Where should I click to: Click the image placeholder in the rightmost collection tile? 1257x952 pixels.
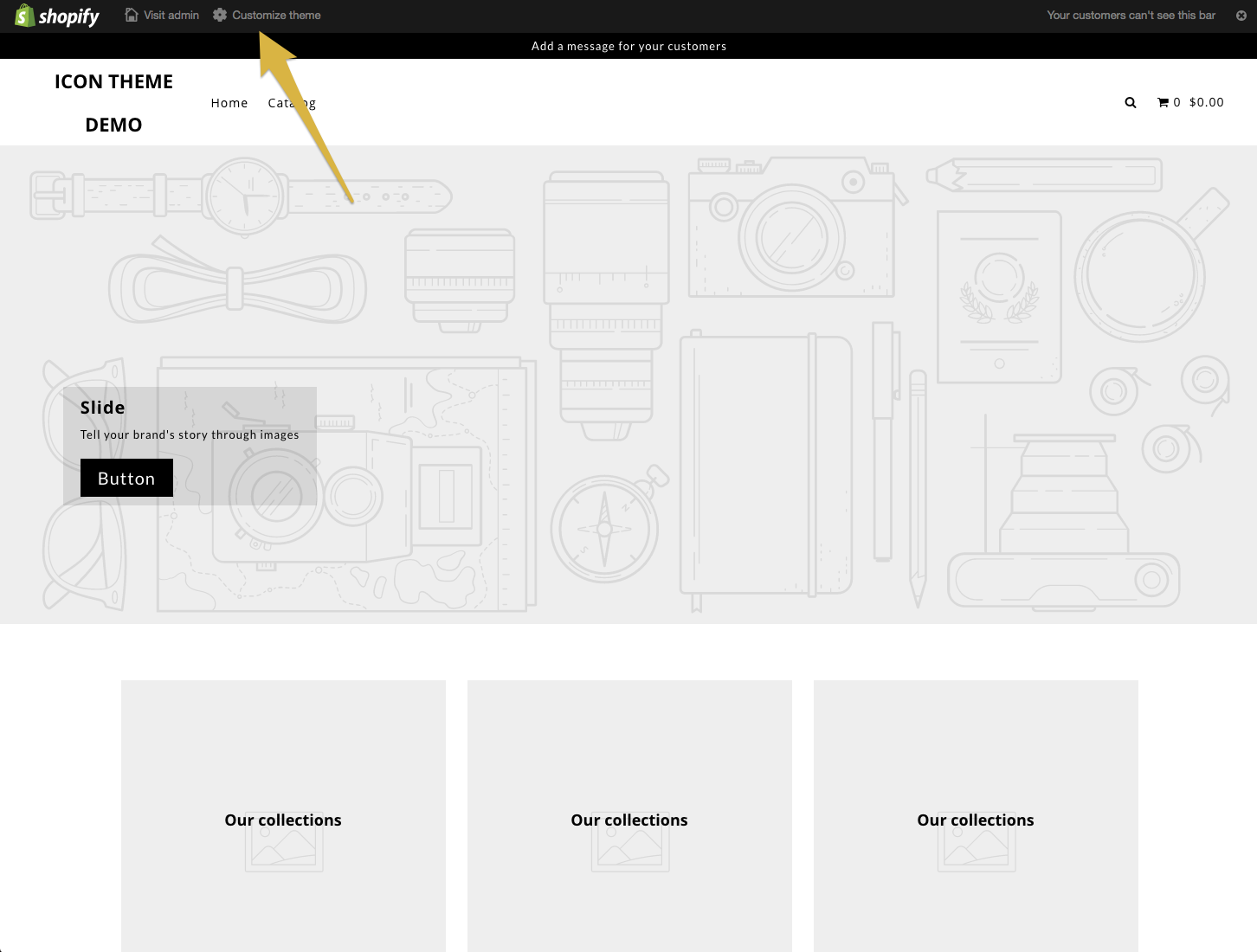(x=976, y=841)
